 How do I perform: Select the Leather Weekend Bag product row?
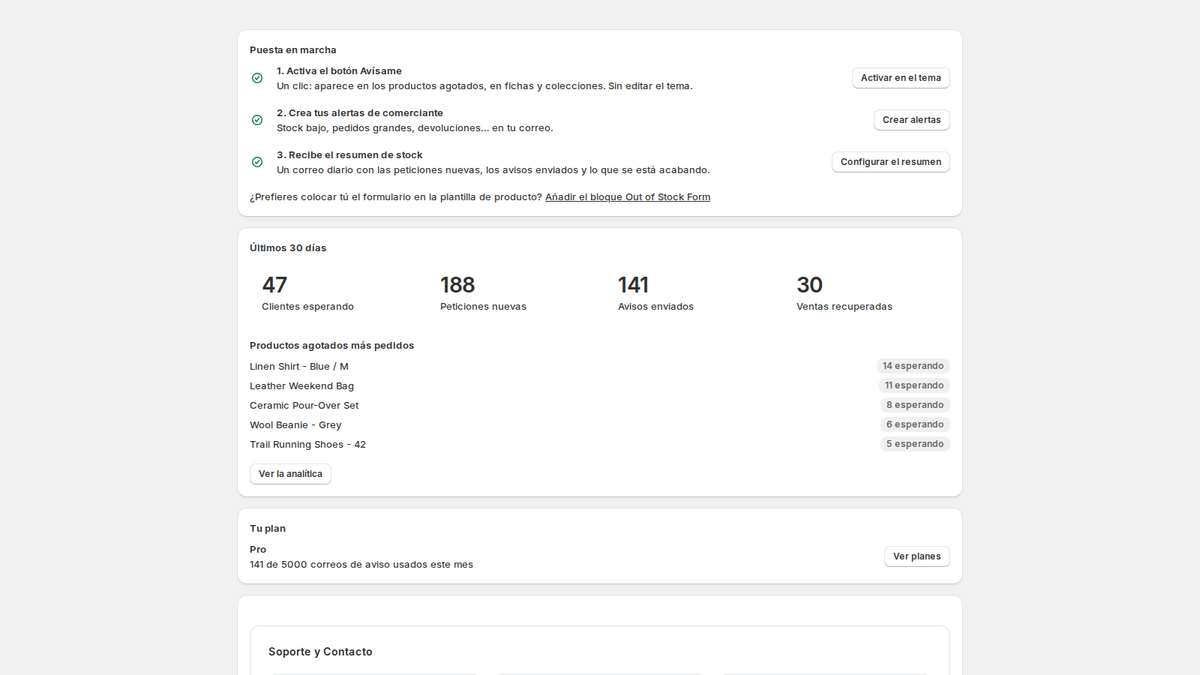pos(600,386)
